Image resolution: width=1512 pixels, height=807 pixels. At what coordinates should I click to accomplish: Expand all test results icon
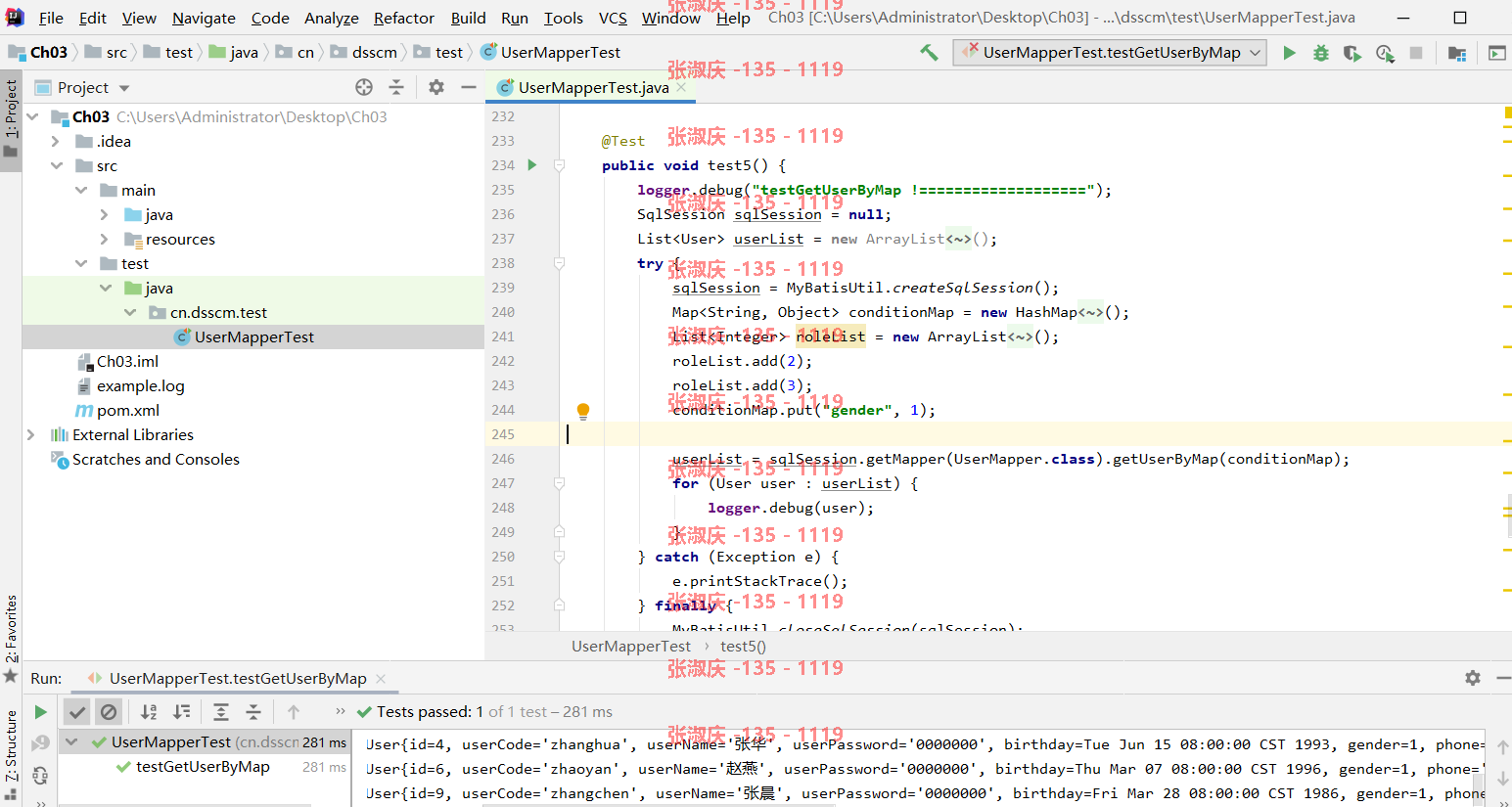point(221,712)
